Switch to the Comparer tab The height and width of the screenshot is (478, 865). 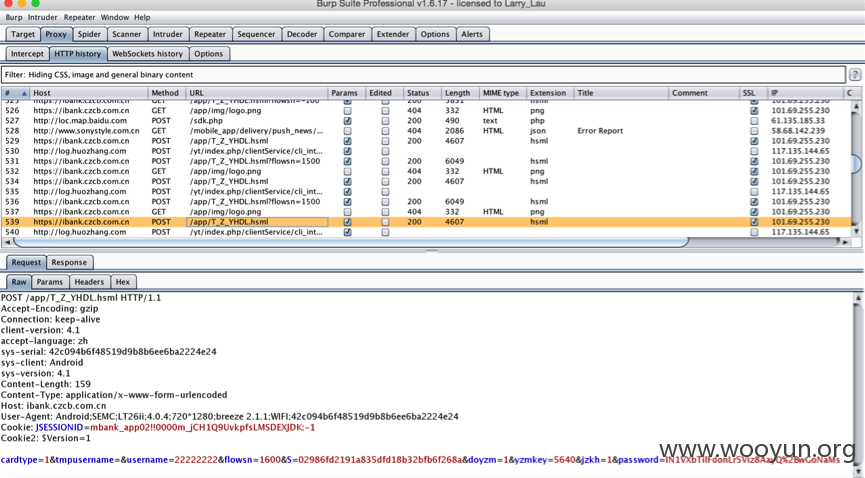pyautogui.click(x=346, y=34)
